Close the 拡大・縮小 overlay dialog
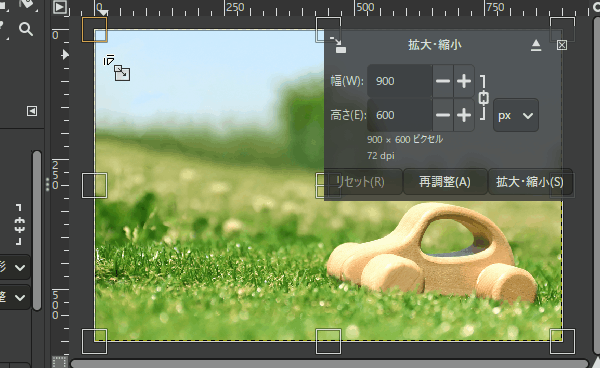The image size is (600, 368). point(561,45)
